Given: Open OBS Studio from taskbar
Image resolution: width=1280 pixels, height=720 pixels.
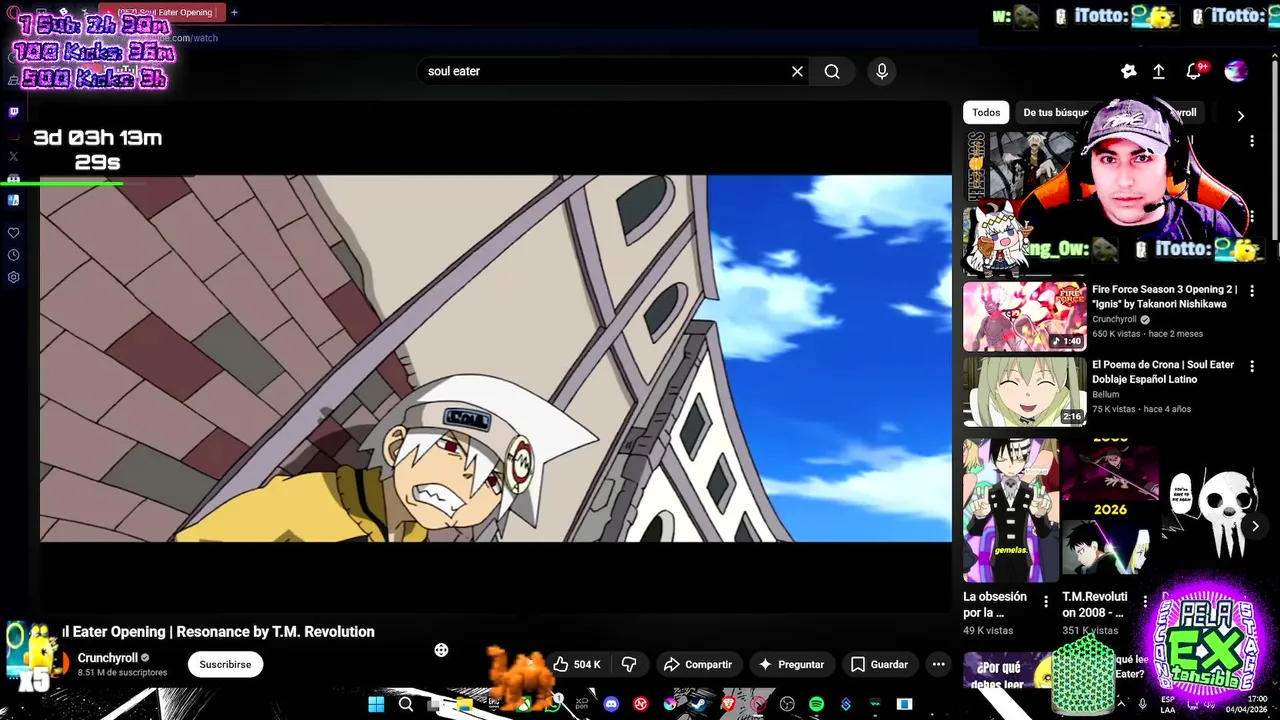Looking at the screenshot, I should point(787,704).
